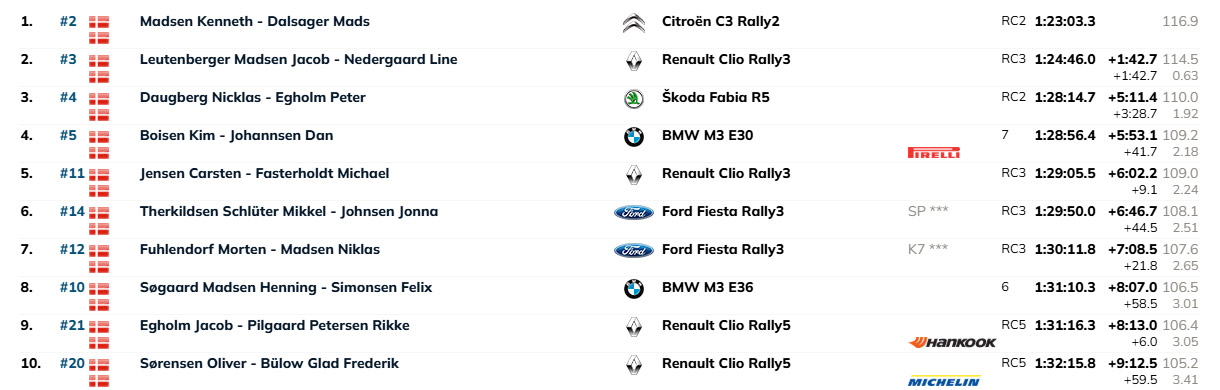1220x390 pixels.
Task: Click the BMW logo beside M3 E36
Action: tap(633, 288)
